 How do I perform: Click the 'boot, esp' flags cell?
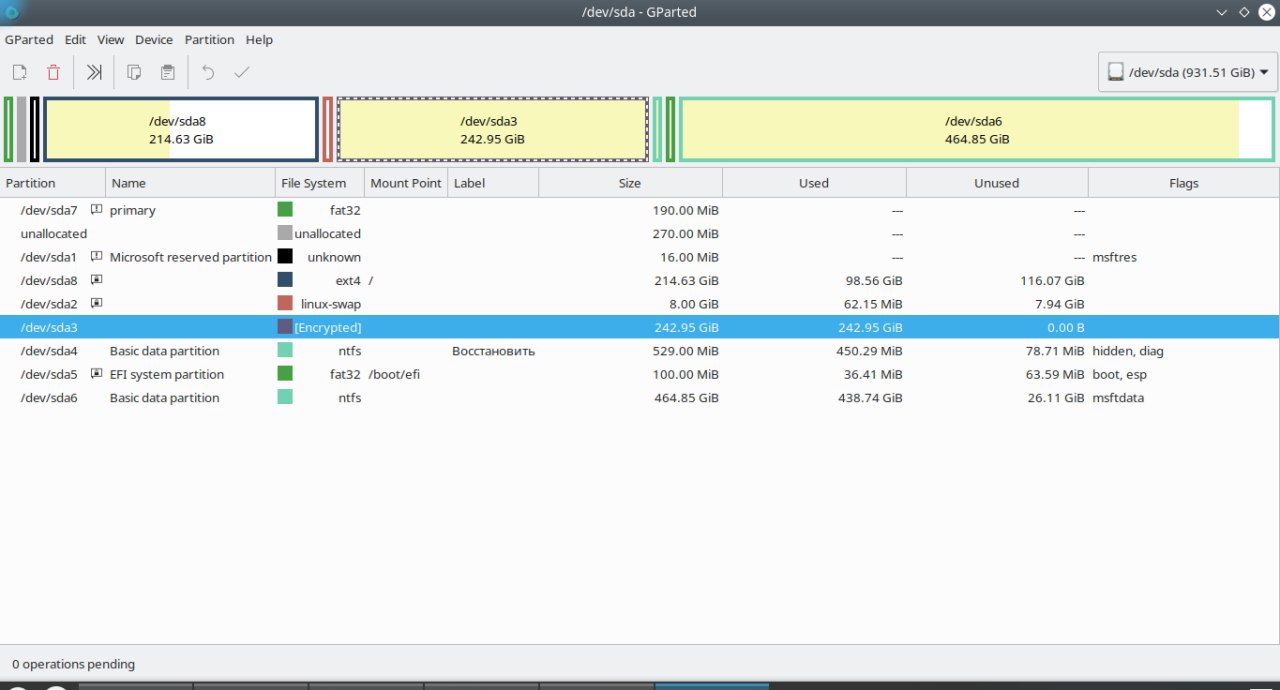click(1119, 374)
